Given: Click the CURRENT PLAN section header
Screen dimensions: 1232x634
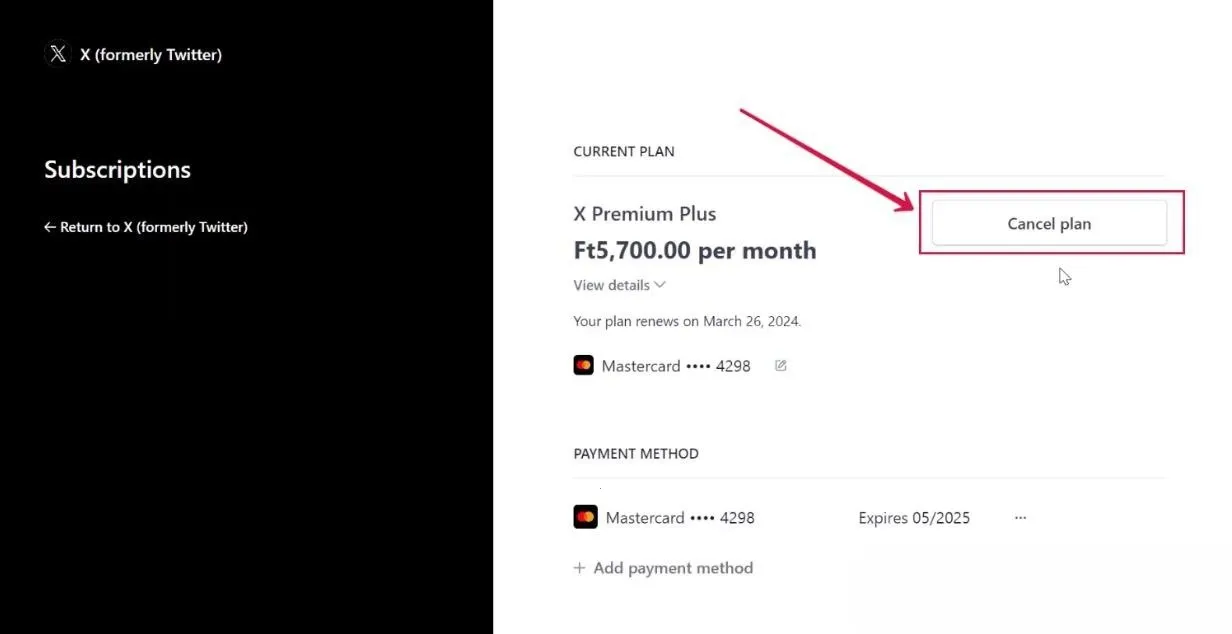Looking at the screenshot, I should pos(624,152).
